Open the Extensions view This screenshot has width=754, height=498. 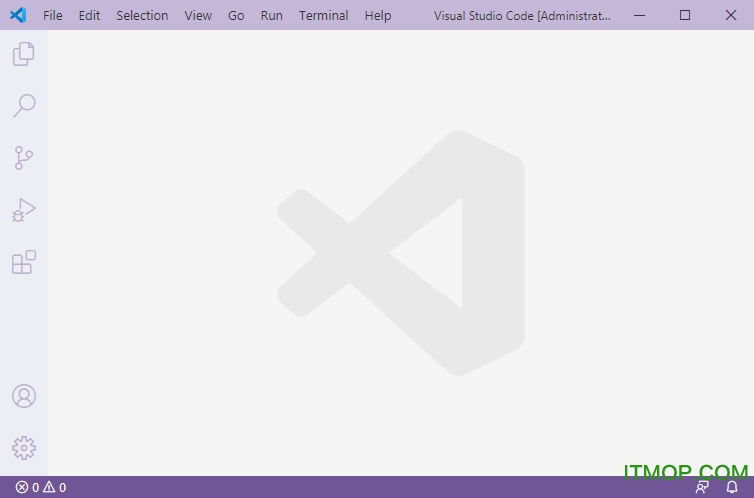coord(24,262)
